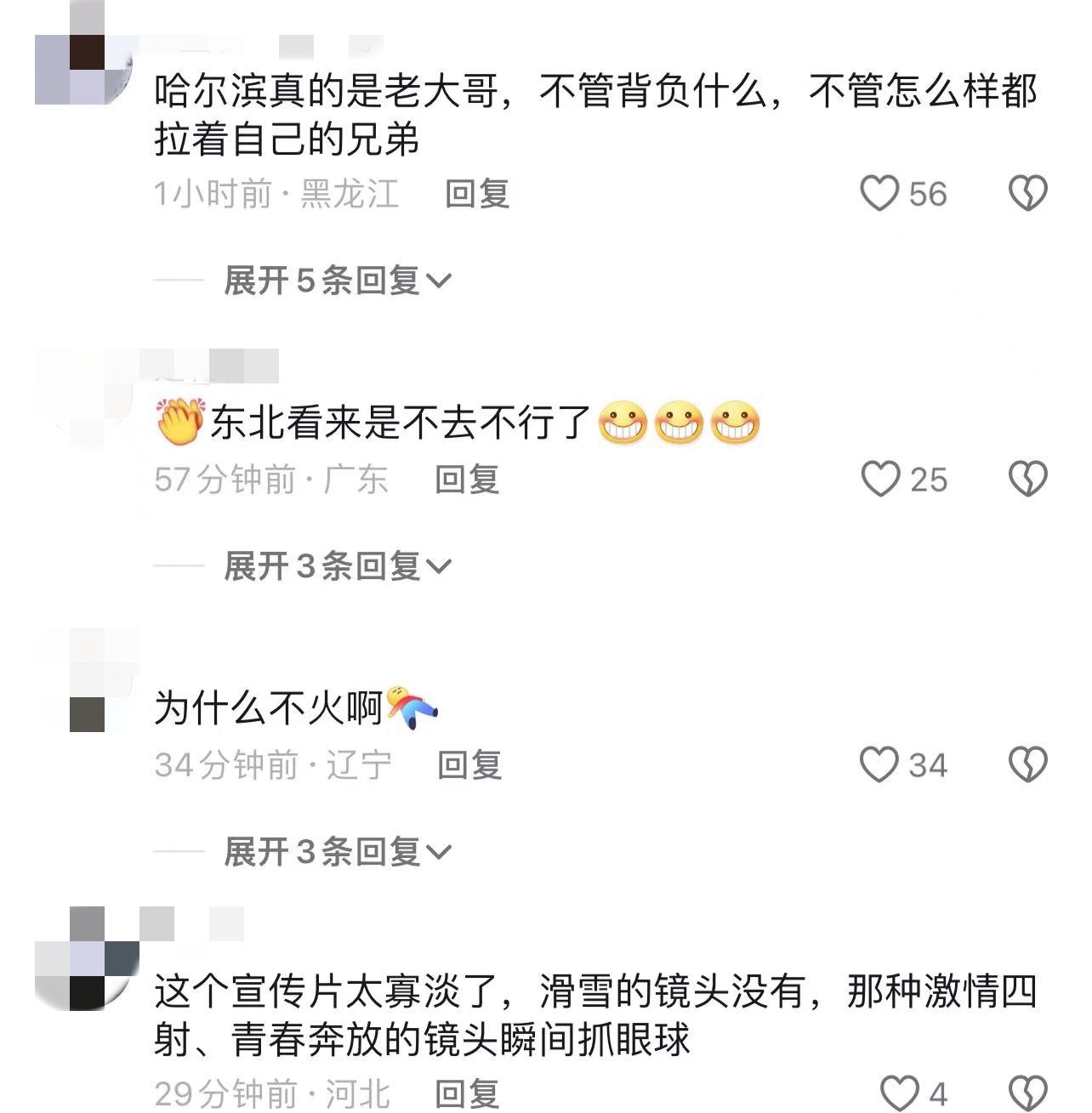The image size is (1092, 1113).
Task: Expand 展开5条回复 under the first comment
Action: [337, 281]
